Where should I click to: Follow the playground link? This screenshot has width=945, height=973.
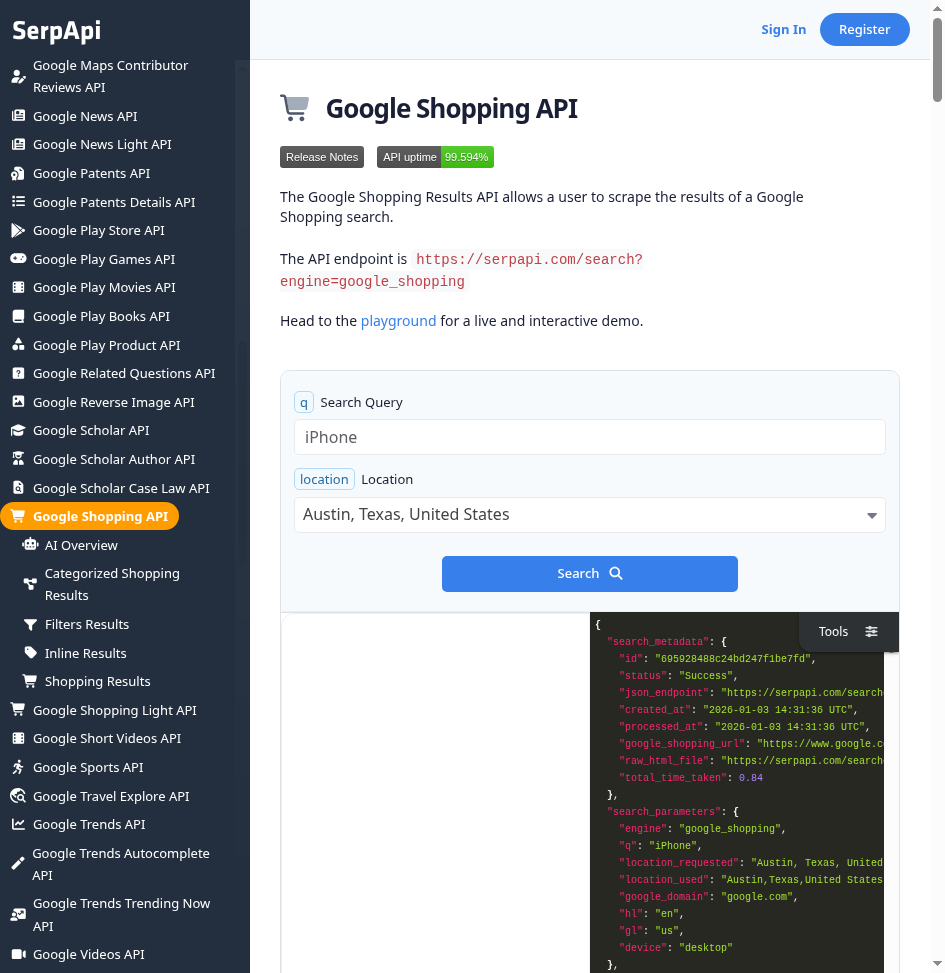[x=398, y=321]
